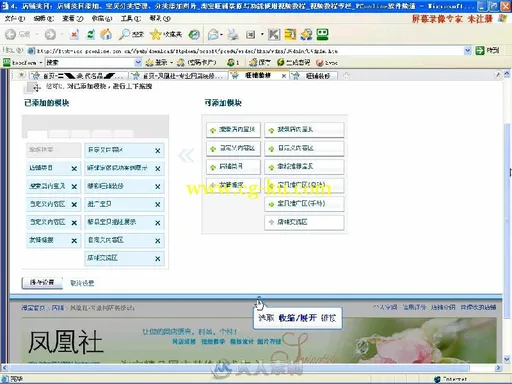Collapse panel via the arrow on the blue divider
Viewport: 512px width, 384px height.
tap(259, 297)
